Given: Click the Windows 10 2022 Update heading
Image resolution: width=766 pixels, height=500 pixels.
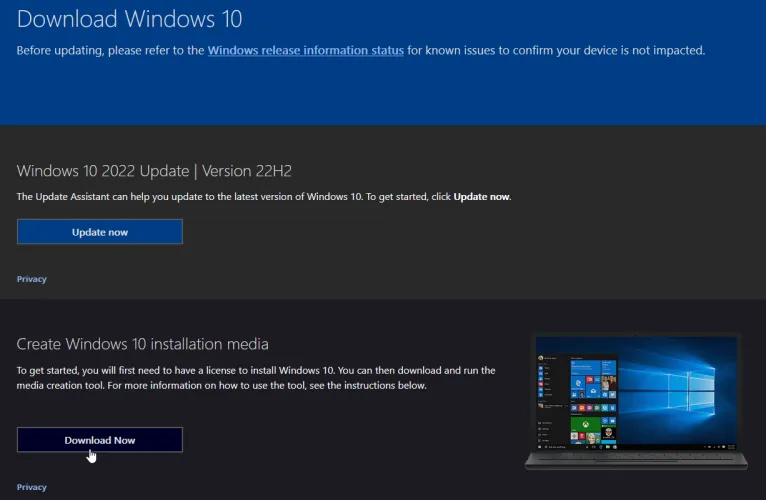Looking at the screenshot, I should 154,170.
